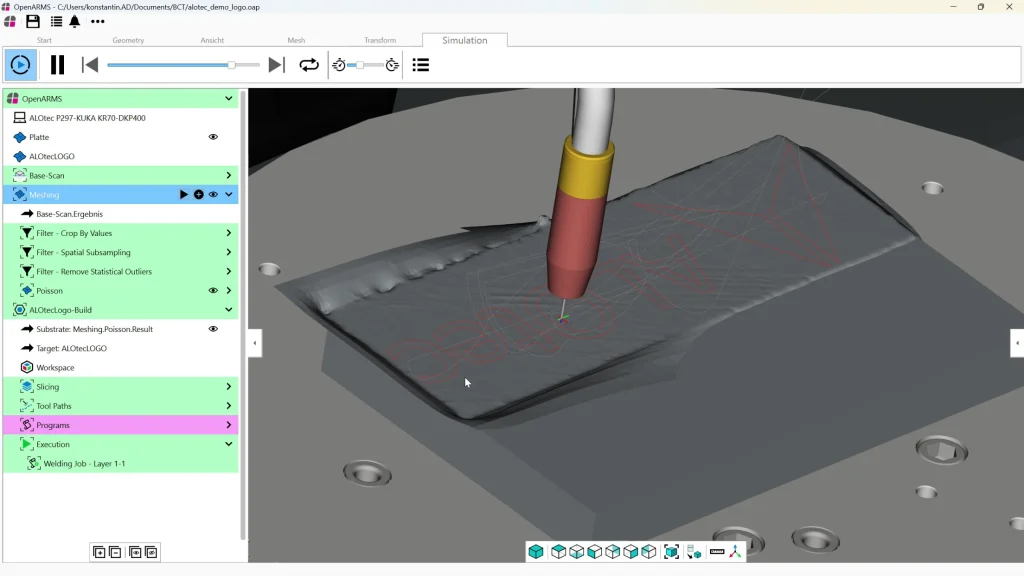Start the simulation with the circular play button

point(20,65)
